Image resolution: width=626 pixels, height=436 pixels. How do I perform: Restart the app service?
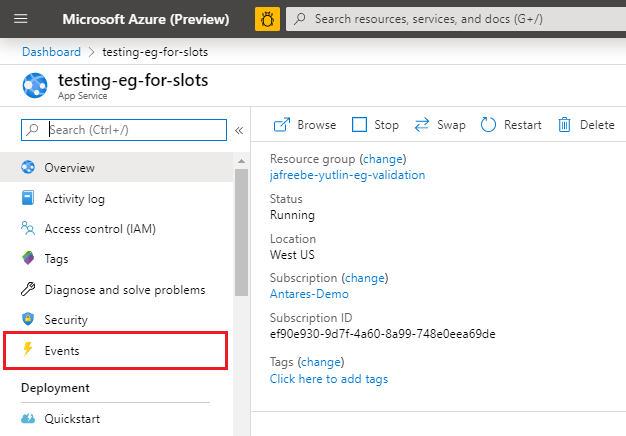click(x=511, y=125)
